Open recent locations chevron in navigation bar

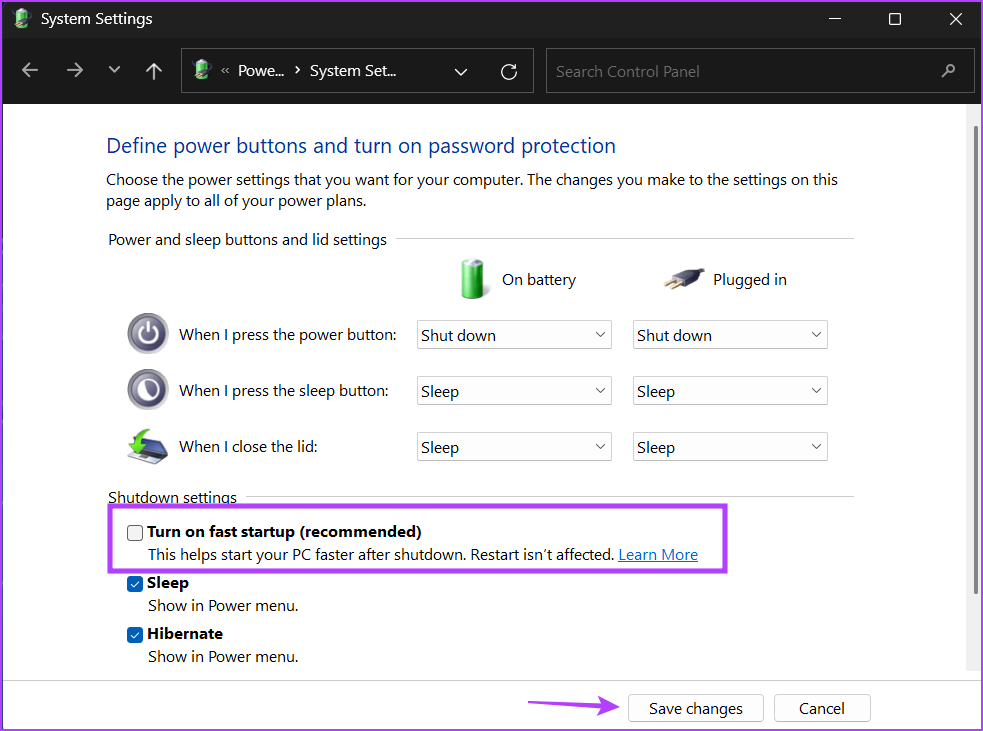point(114,70)
